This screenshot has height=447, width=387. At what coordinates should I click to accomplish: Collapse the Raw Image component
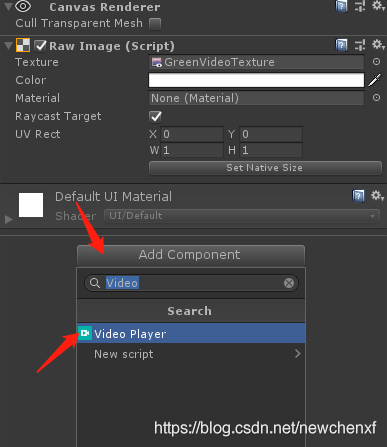(8, 46)
